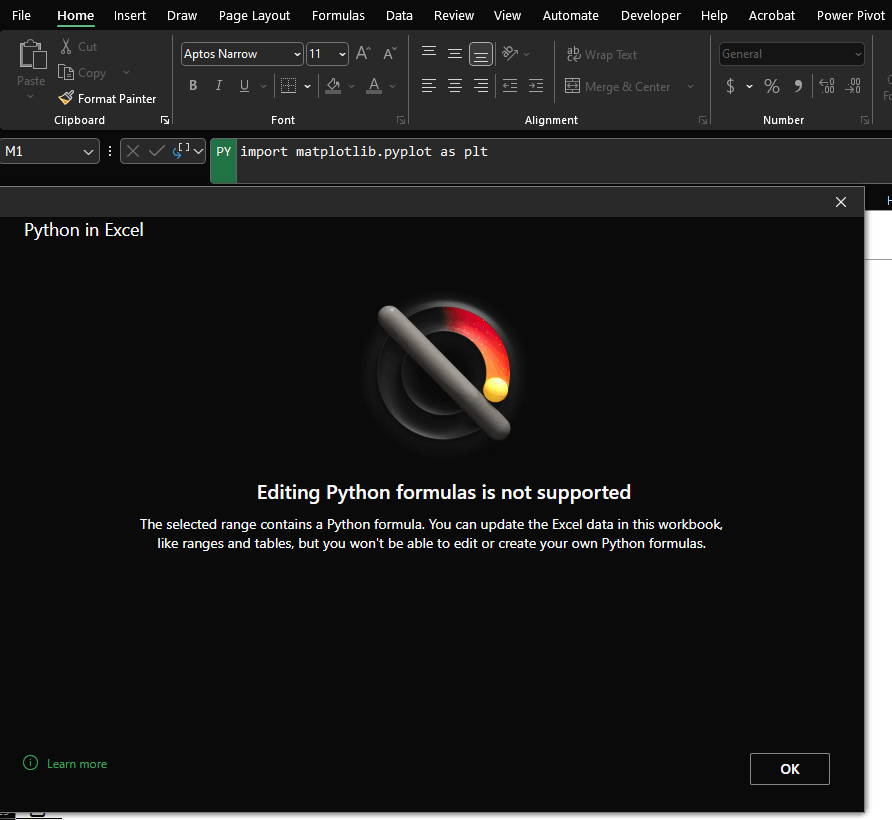Image resolution: width=892 pixels, height=820 pixels.
Task: Apply cell borders icon
Action: [x=288, y=85]
